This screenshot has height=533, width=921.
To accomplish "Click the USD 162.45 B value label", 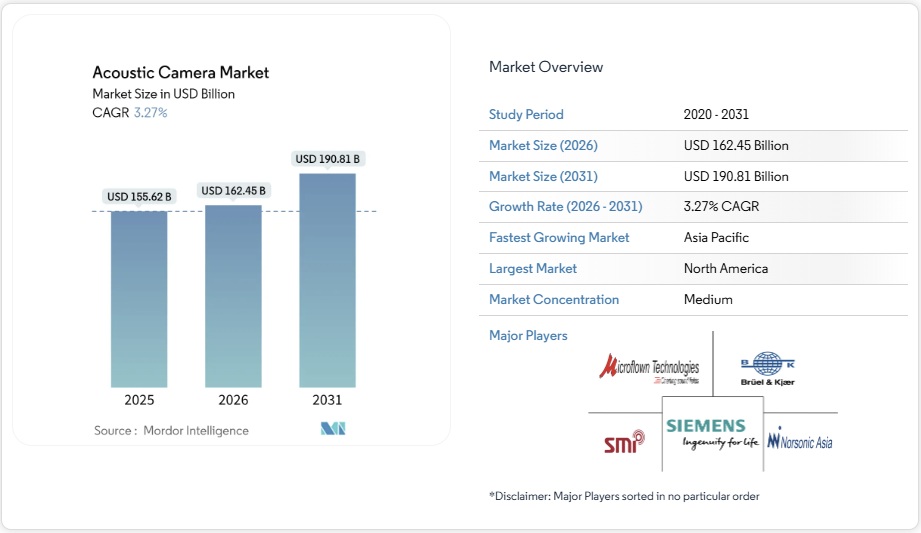I will [233, 190].
